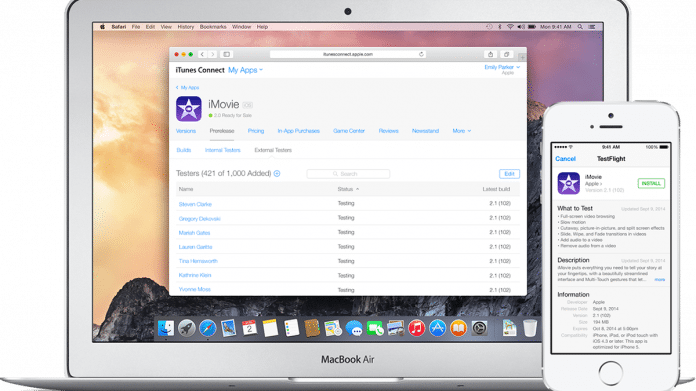Open tester Lauren Gantte
The image size is (696, 391).
click(195, 247)
